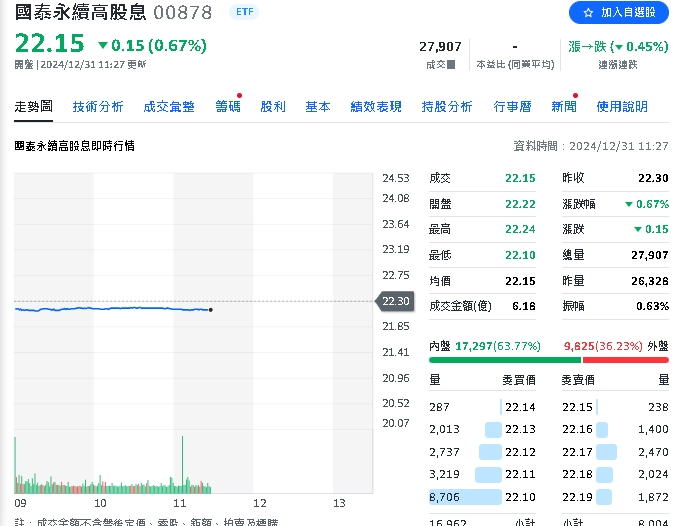Switch to the 基本 tab

[318, 107]
